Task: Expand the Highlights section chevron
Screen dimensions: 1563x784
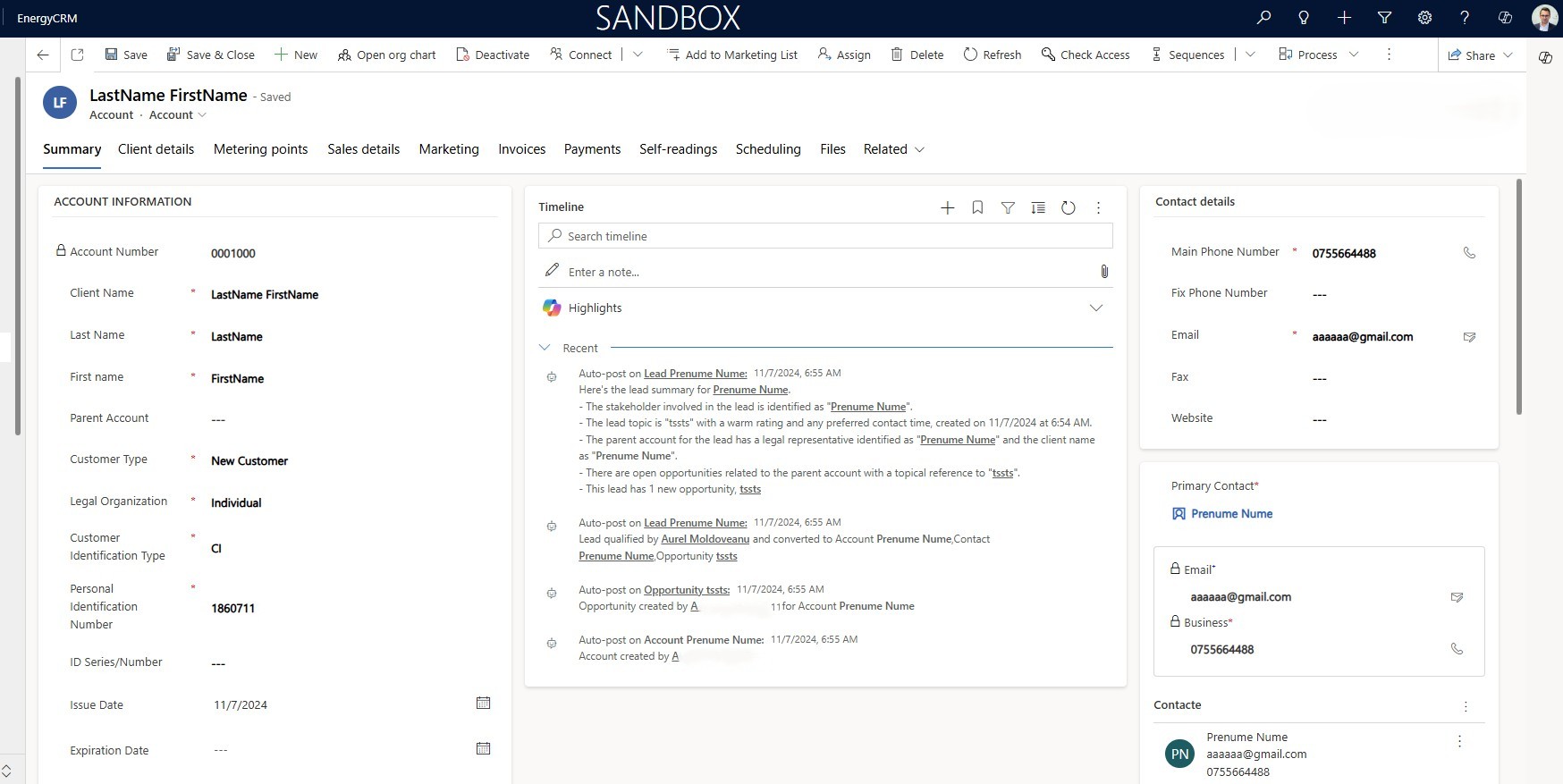Action: (1095, 308)
